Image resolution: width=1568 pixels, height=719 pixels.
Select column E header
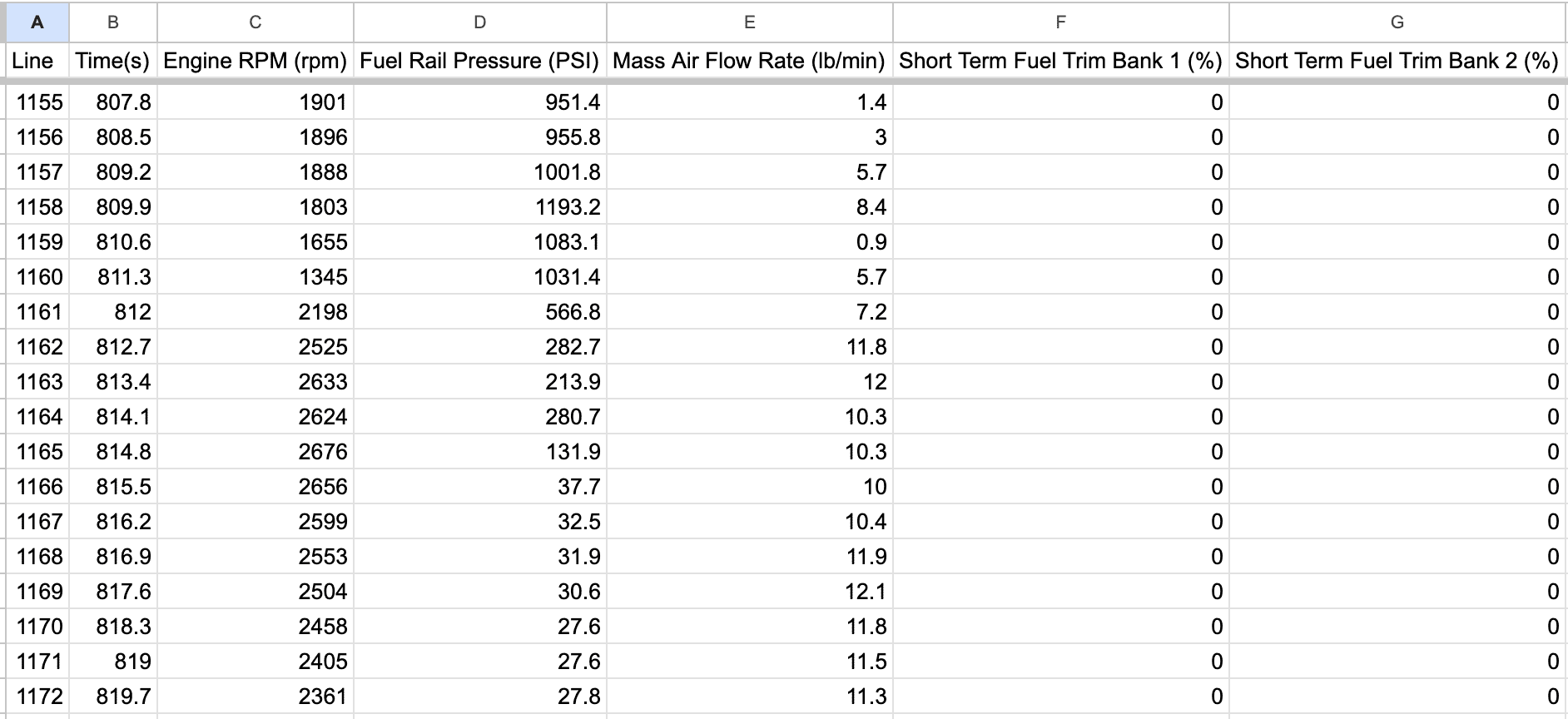[x=750, y=22]
